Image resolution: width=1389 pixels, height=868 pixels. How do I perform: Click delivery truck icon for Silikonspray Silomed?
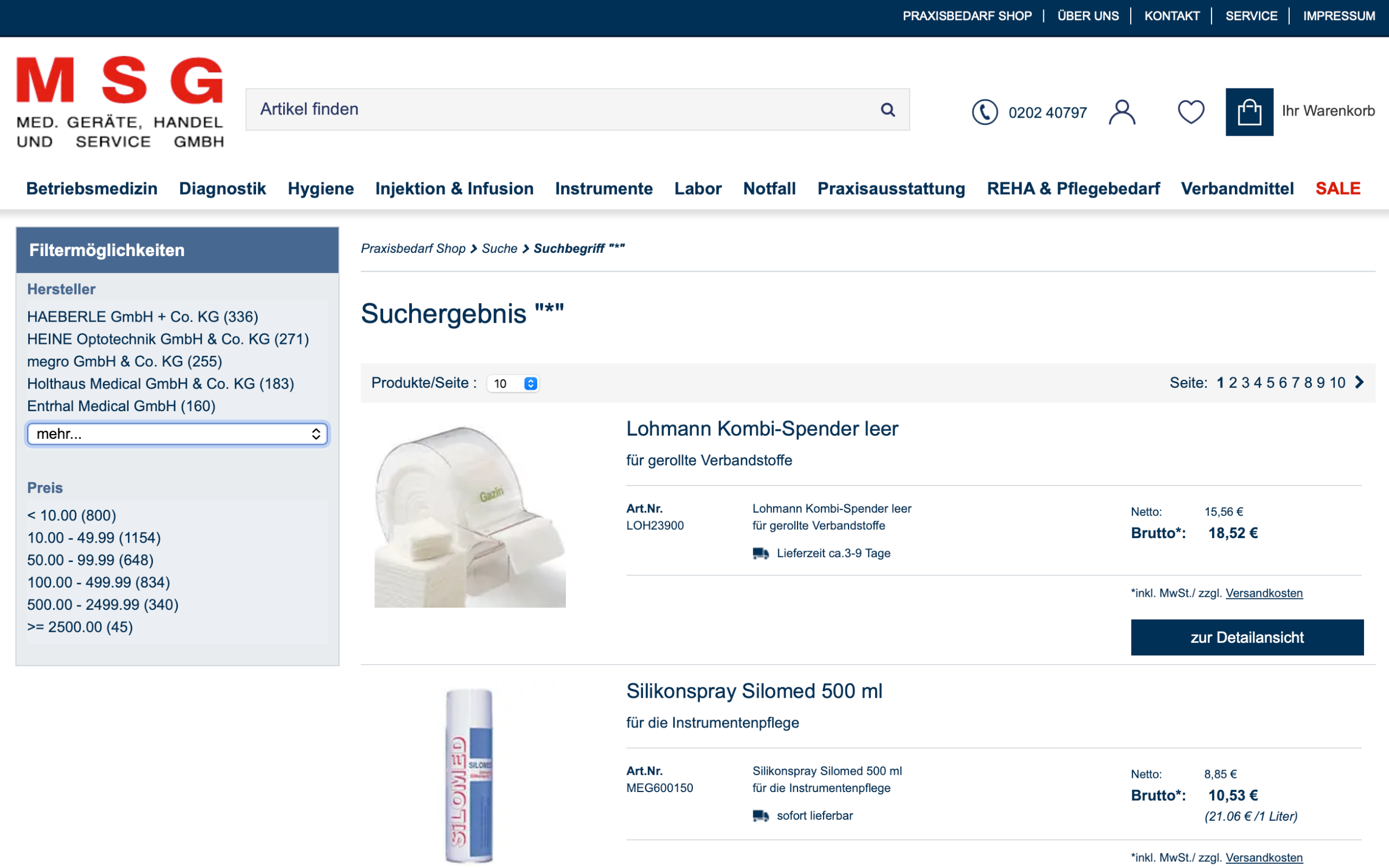(761, 816)
